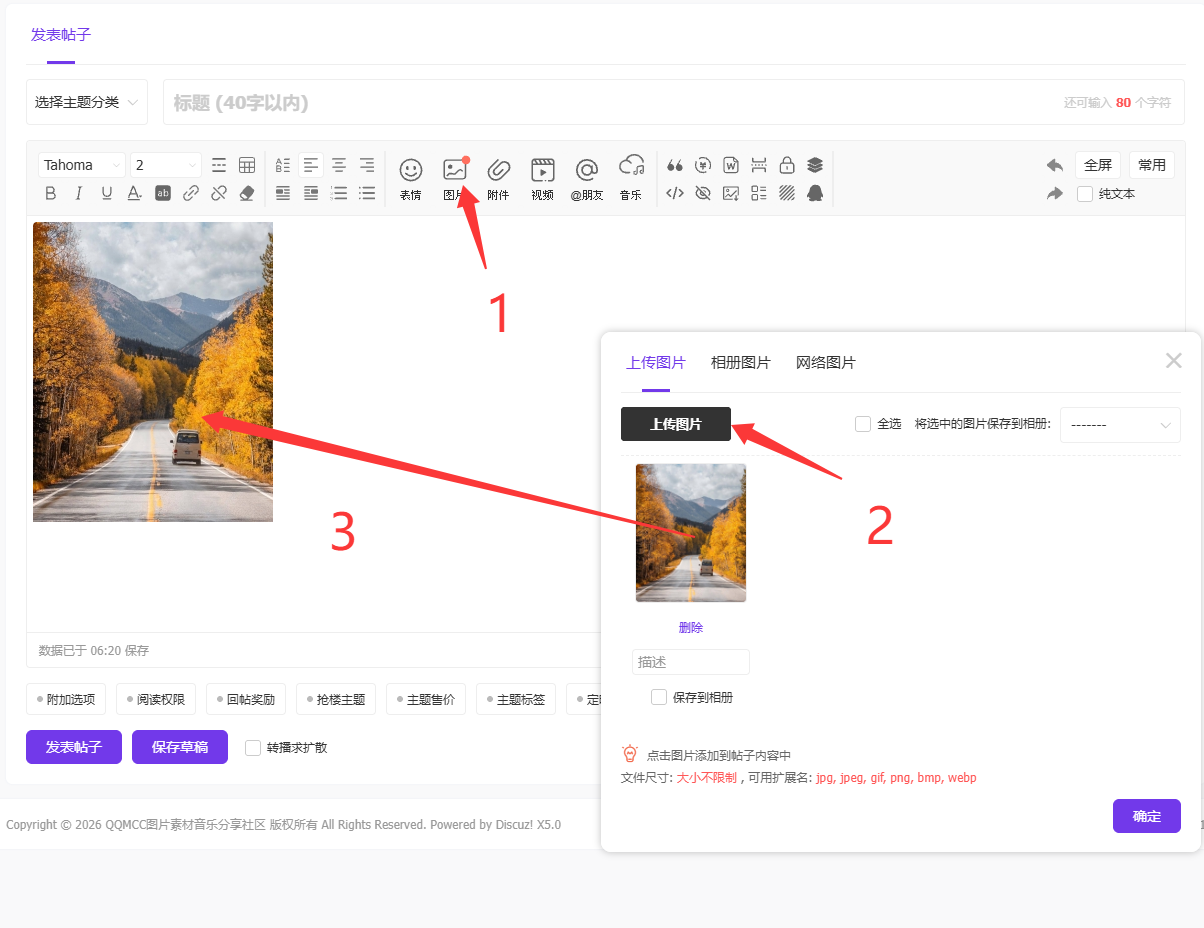Click the 确定 confirm button

tap(1147, 816)
